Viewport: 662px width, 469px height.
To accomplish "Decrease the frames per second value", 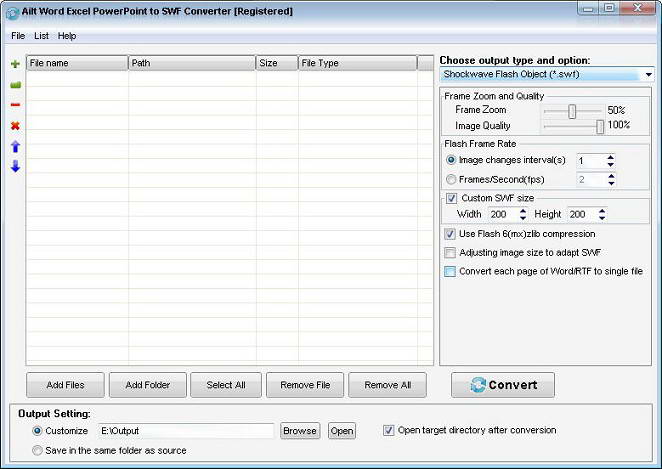I will point(611,183).
